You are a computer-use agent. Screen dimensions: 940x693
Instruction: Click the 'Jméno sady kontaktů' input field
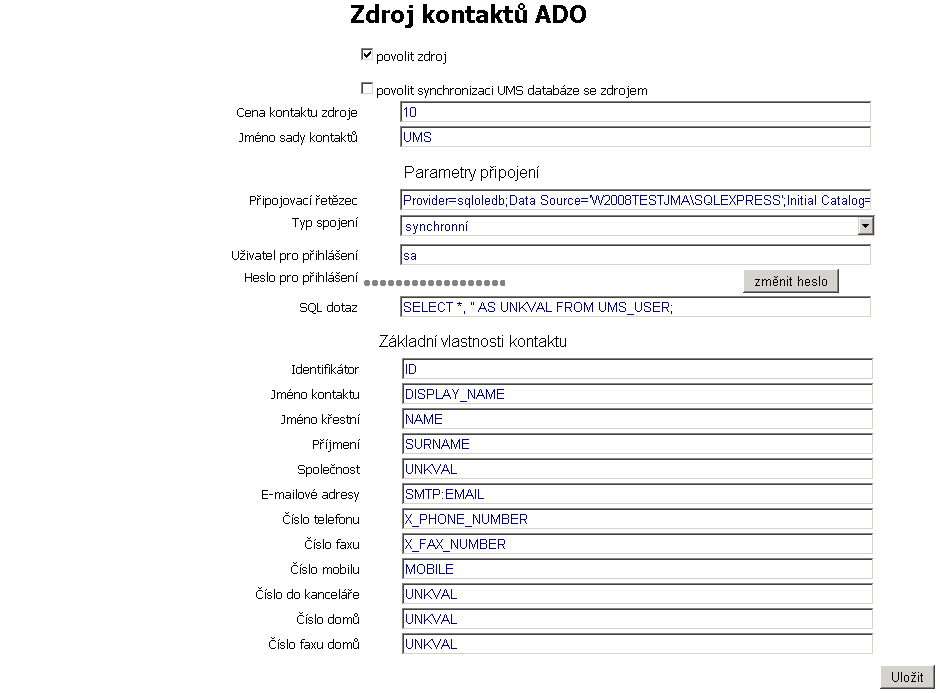pyautogui.click(x=635, y=137)
